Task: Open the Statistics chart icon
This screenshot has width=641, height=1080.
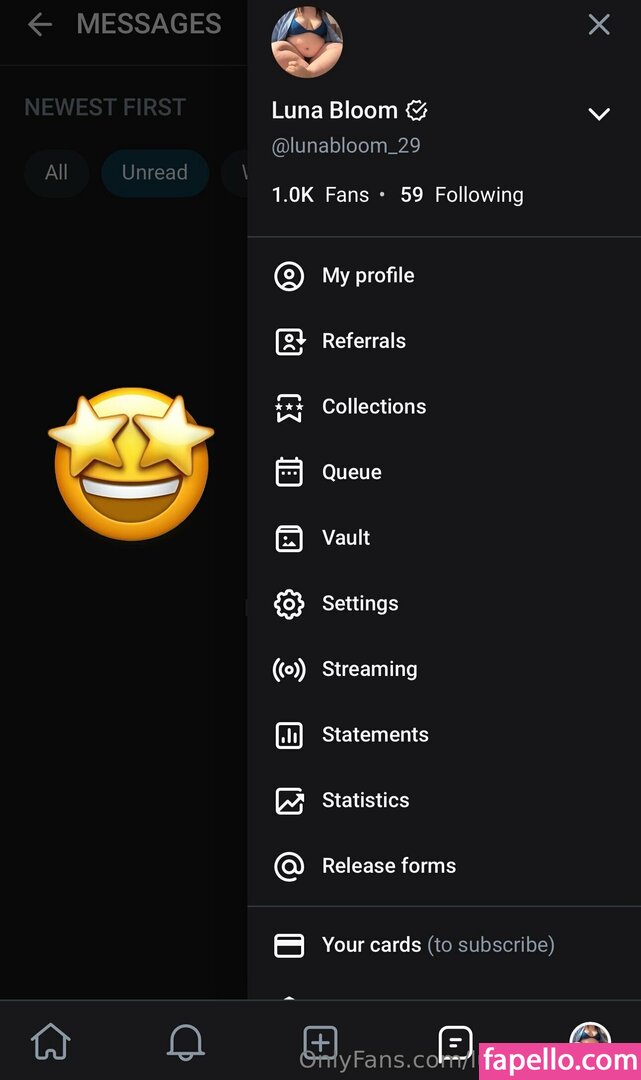Action: [x=289, y=800]
